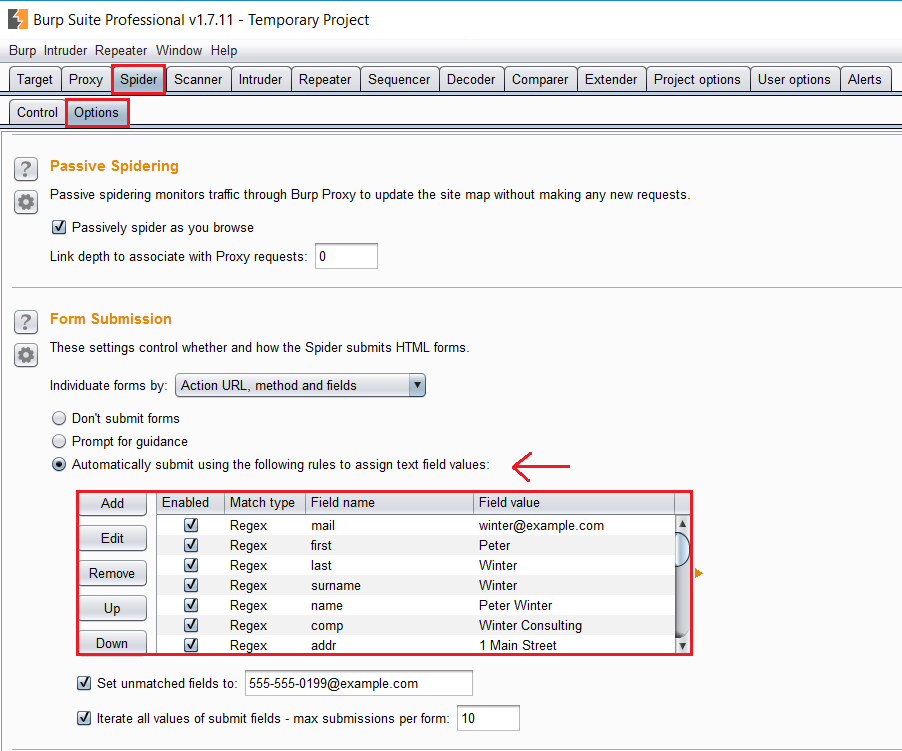
Task: Open the Passive Spidering gear settings icon
Action: pos(26,202)
